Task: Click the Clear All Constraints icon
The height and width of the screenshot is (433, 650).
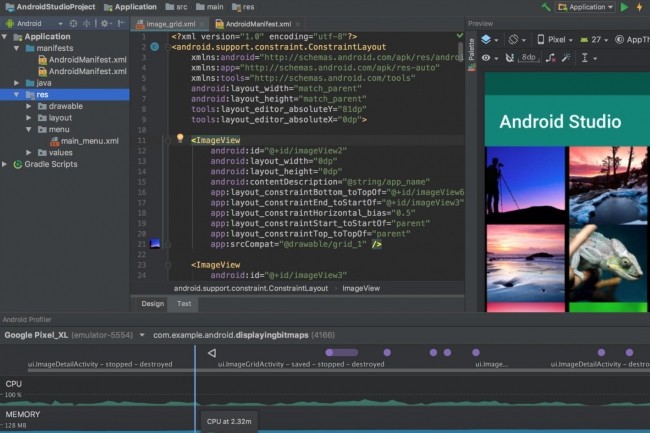Action: [x=550, y=58]
